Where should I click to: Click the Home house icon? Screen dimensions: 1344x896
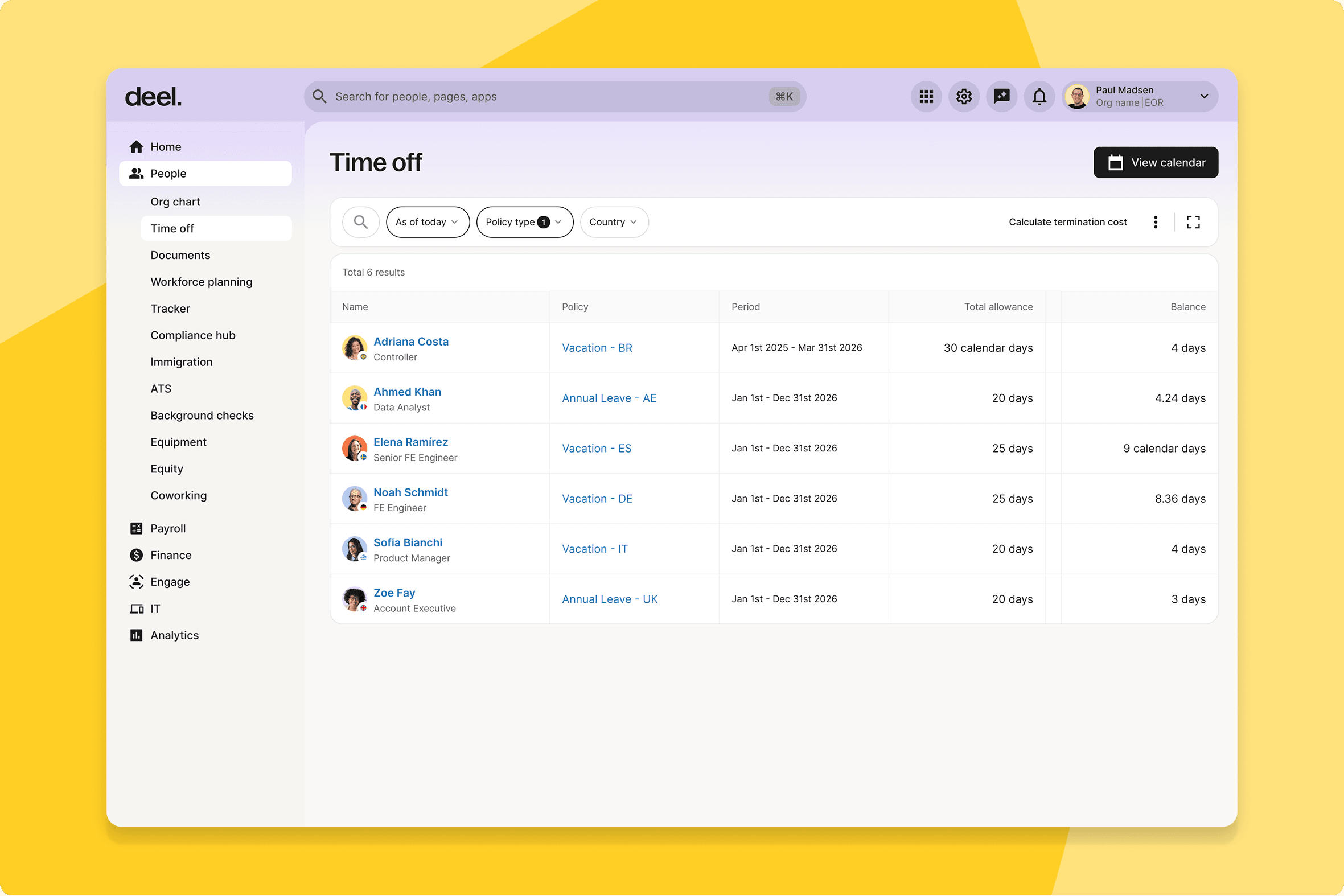pos(136,147)
